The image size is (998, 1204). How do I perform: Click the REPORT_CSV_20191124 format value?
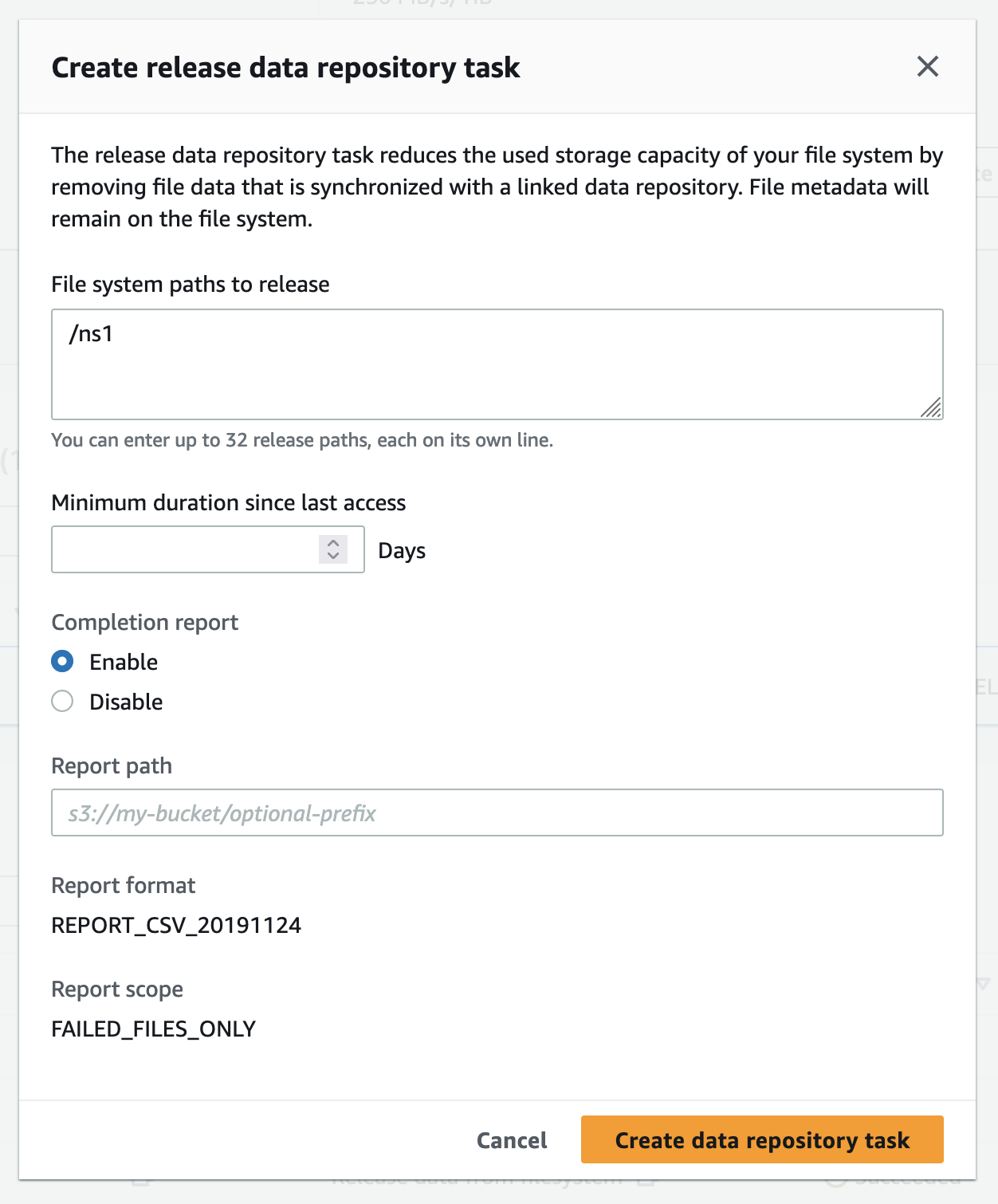(176, 926)
